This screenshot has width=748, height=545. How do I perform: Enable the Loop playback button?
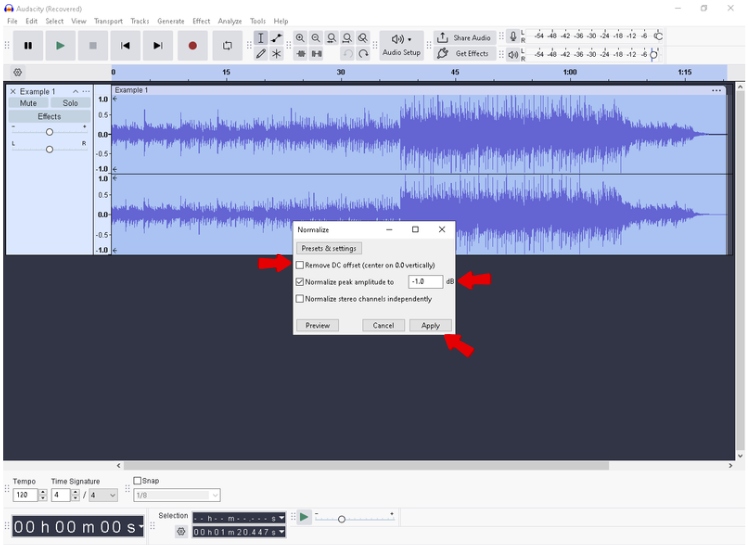pyautogui.click(x=227, y=45)
